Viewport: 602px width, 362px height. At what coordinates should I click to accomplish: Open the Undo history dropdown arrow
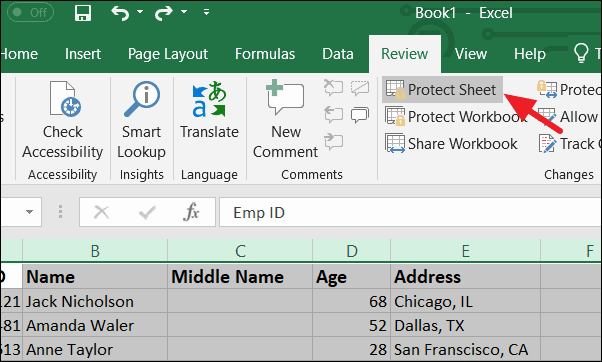click(x=140, y=12)
